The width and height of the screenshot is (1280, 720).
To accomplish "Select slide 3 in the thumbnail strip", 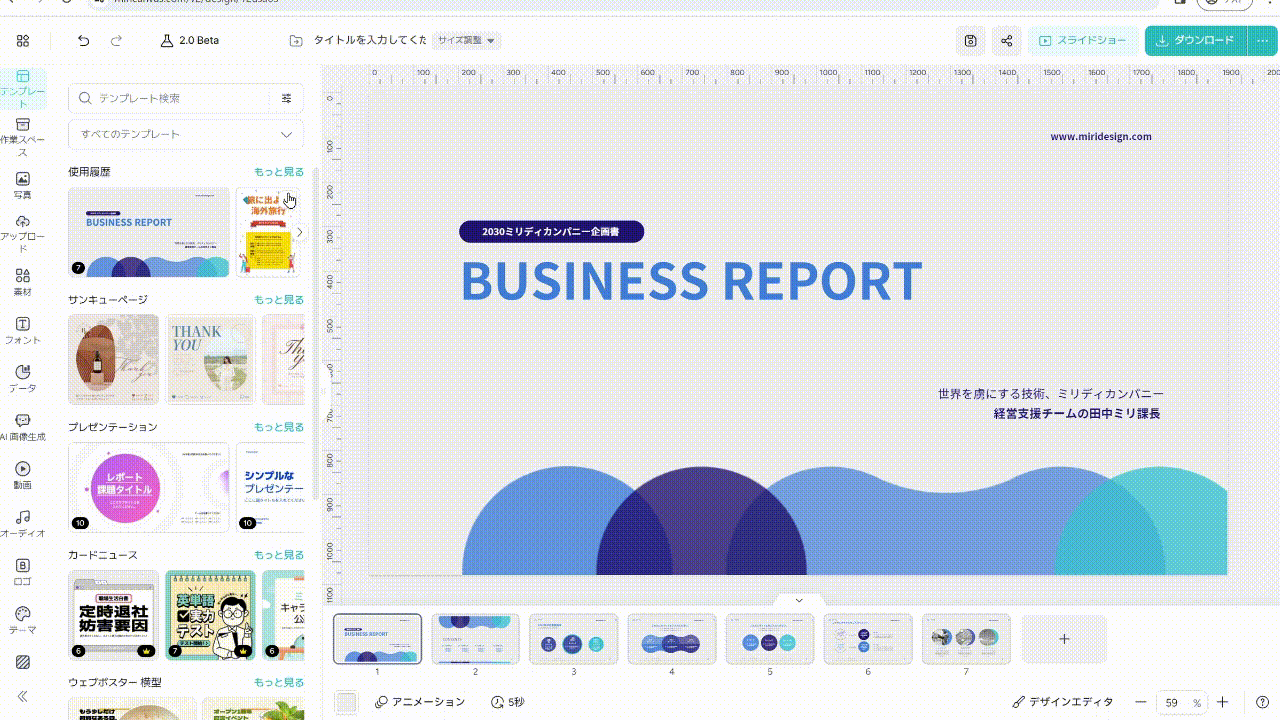I will (x=573, y=638).
